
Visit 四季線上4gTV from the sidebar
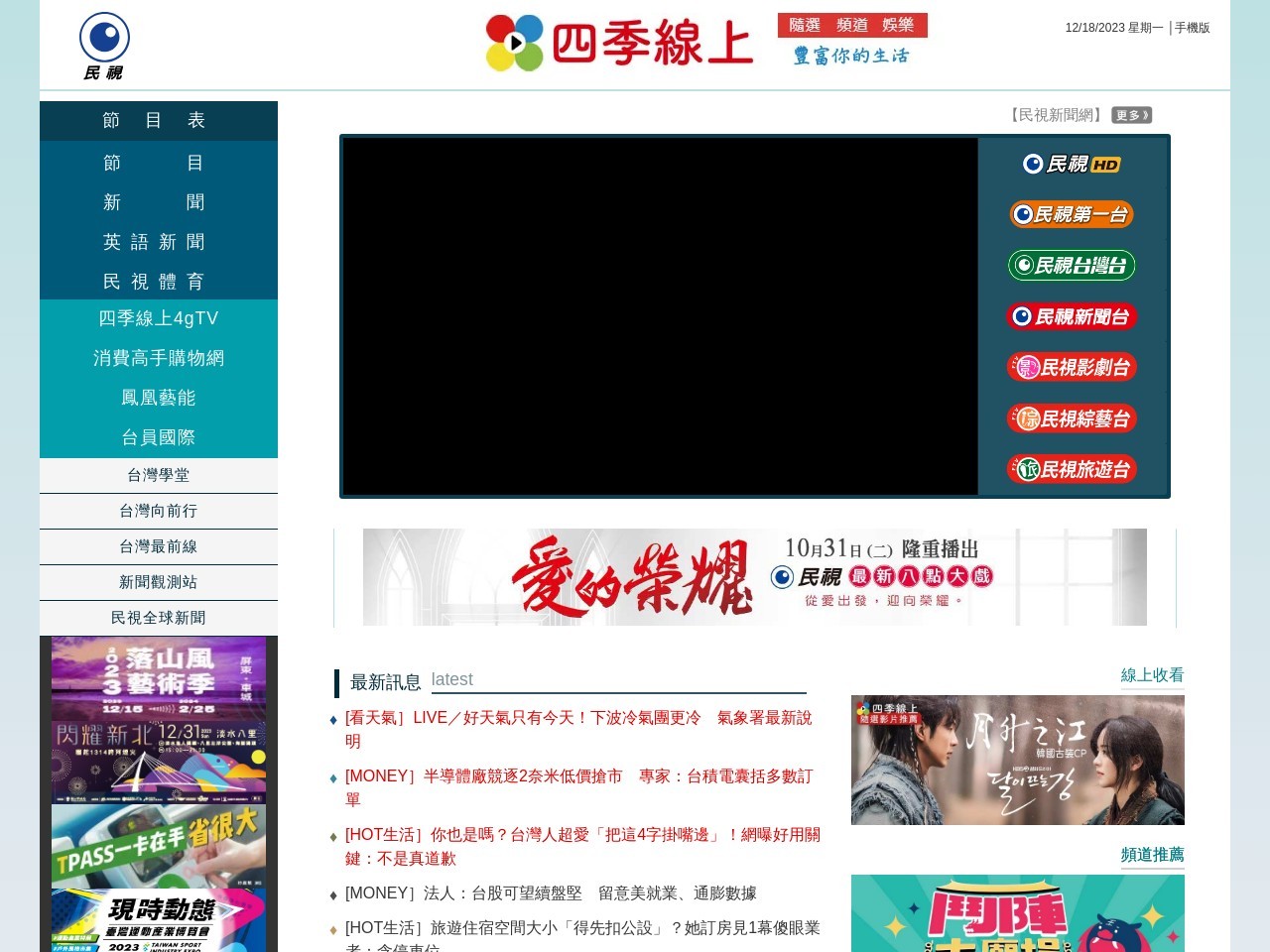pyautogui.click(x=159, y=317)
